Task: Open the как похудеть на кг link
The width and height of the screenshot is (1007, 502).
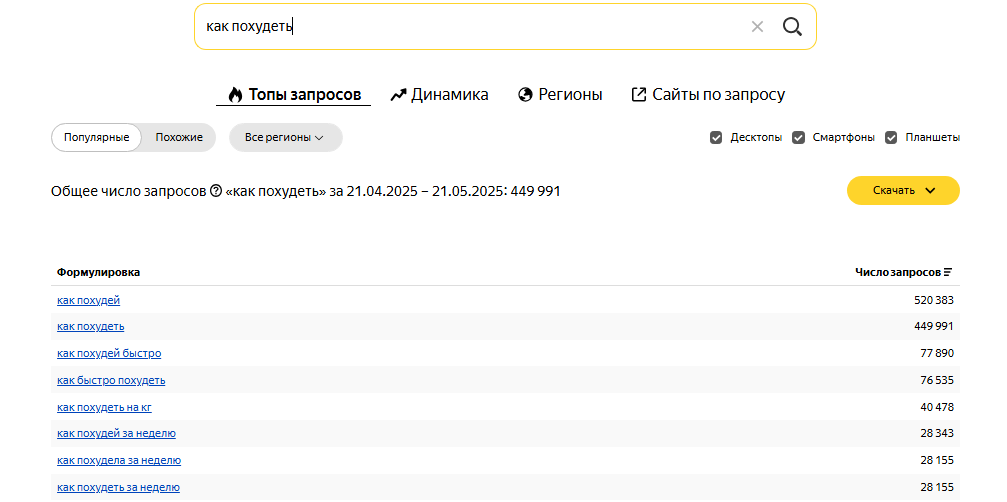Action: (104, 408)
